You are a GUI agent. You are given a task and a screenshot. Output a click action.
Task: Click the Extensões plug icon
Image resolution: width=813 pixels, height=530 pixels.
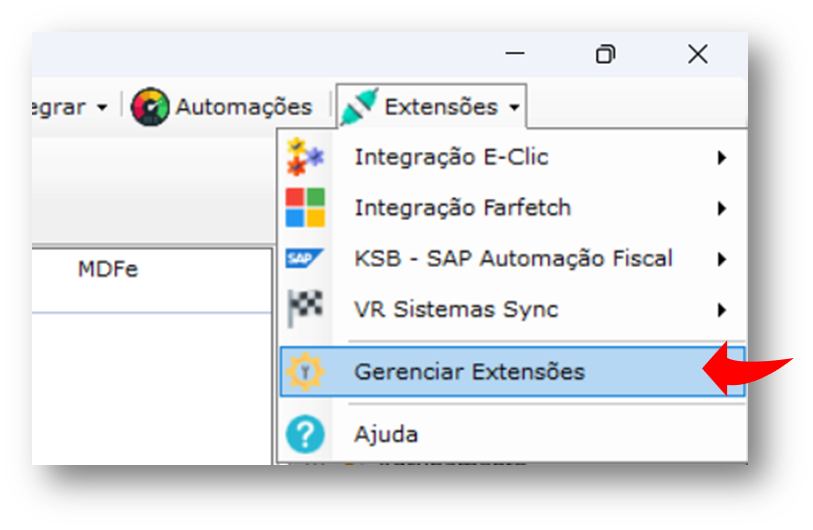click(x=359, y=107)
